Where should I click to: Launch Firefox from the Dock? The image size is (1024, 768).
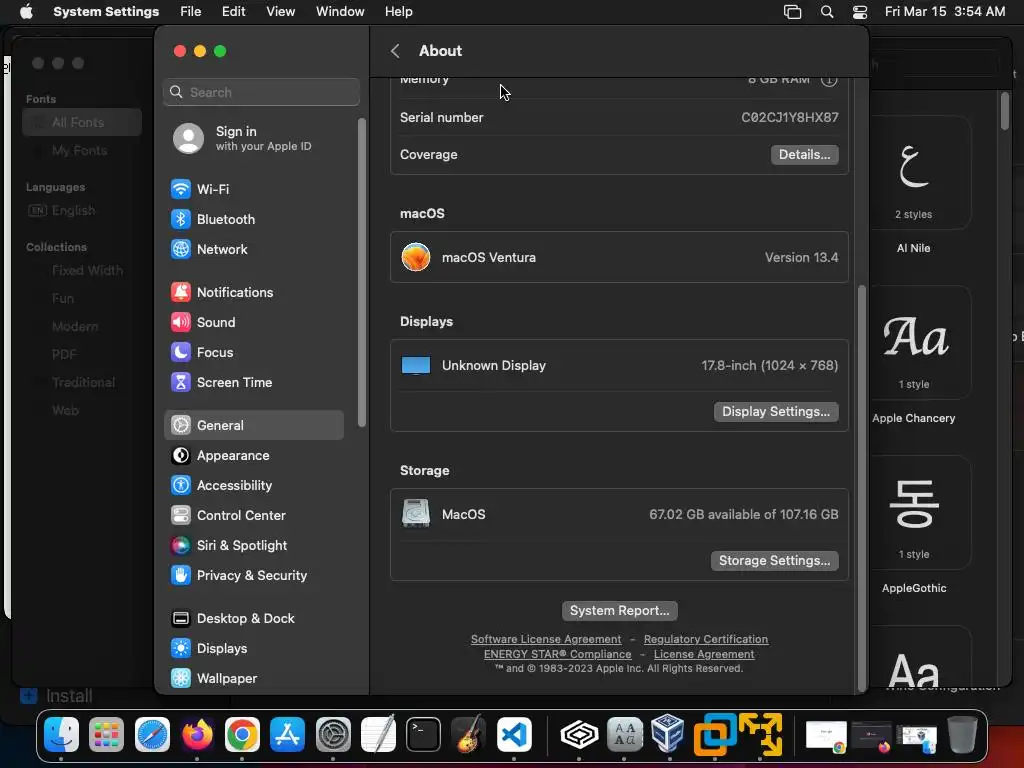[197, 735]
